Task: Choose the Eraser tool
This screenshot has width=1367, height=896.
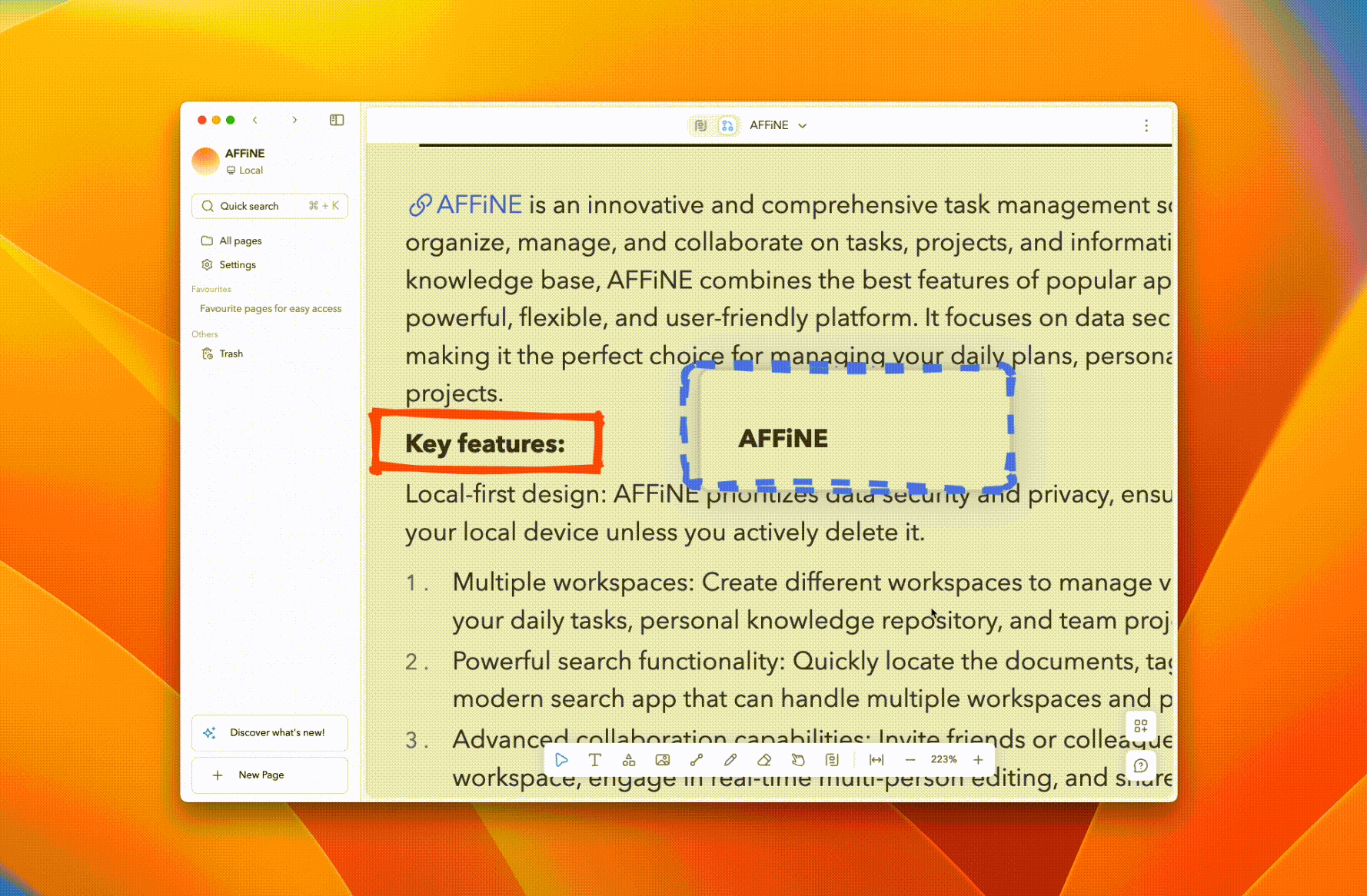Action: (x=764, y=760)
